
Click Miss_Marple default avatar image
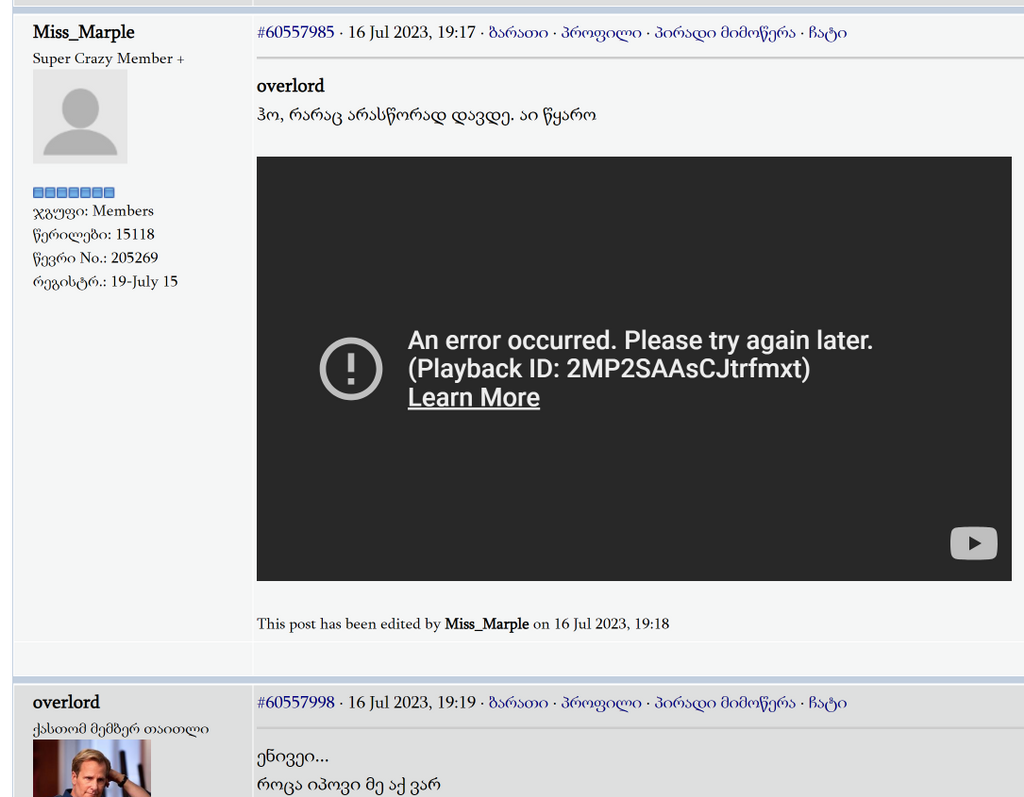coord(80,116)
